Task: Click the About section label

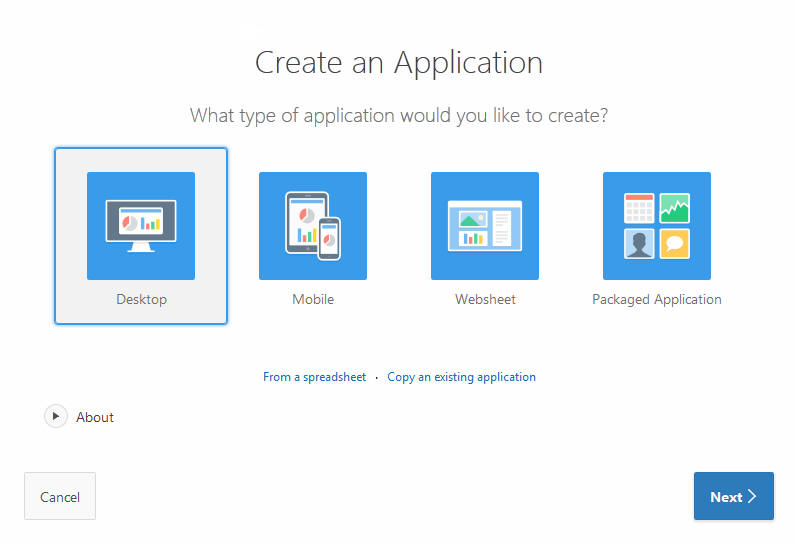Action: tap(95, 417)
